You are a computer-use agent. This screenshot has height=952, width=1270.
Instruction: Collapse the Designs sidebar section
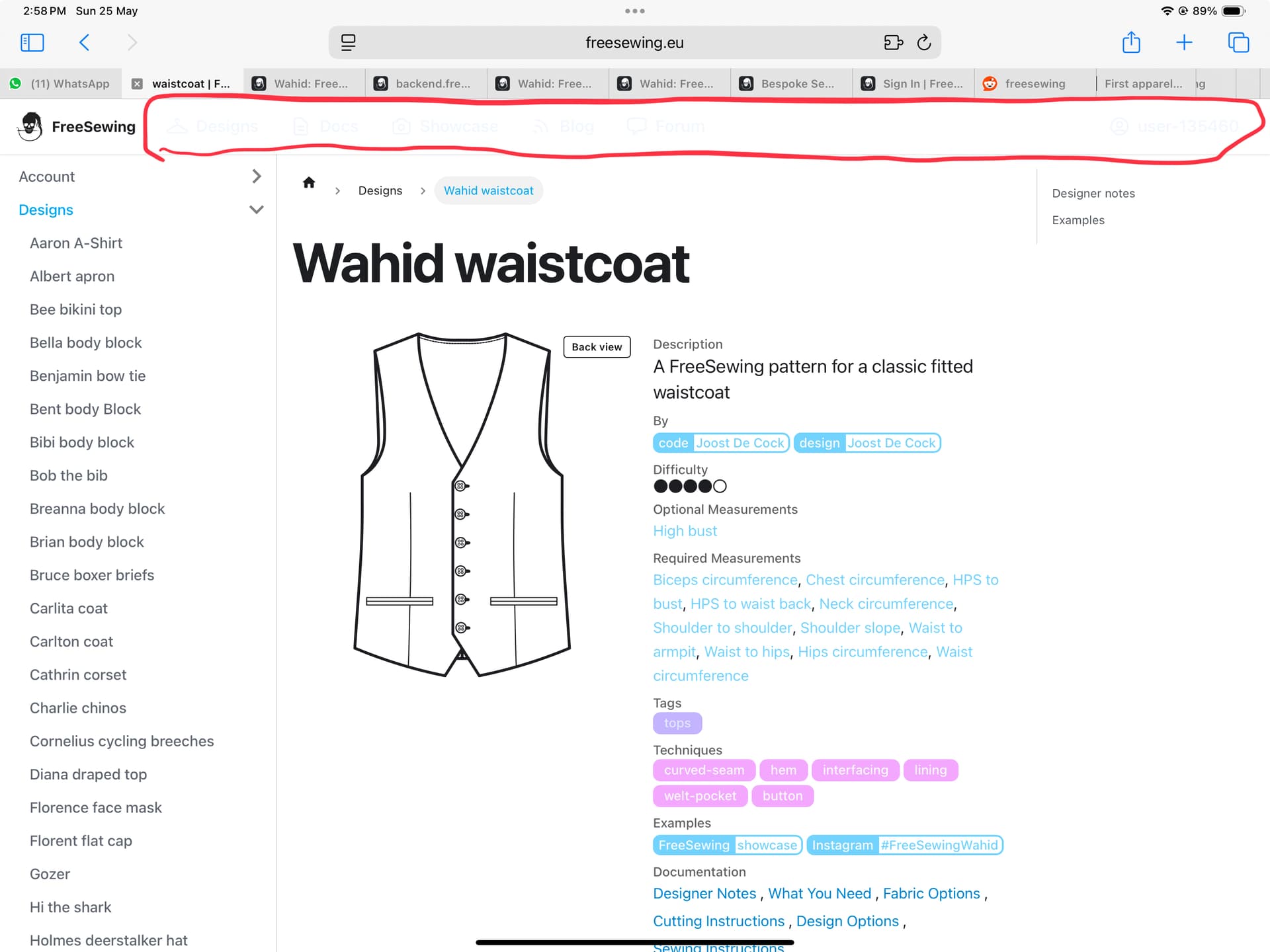click(257, 210)
